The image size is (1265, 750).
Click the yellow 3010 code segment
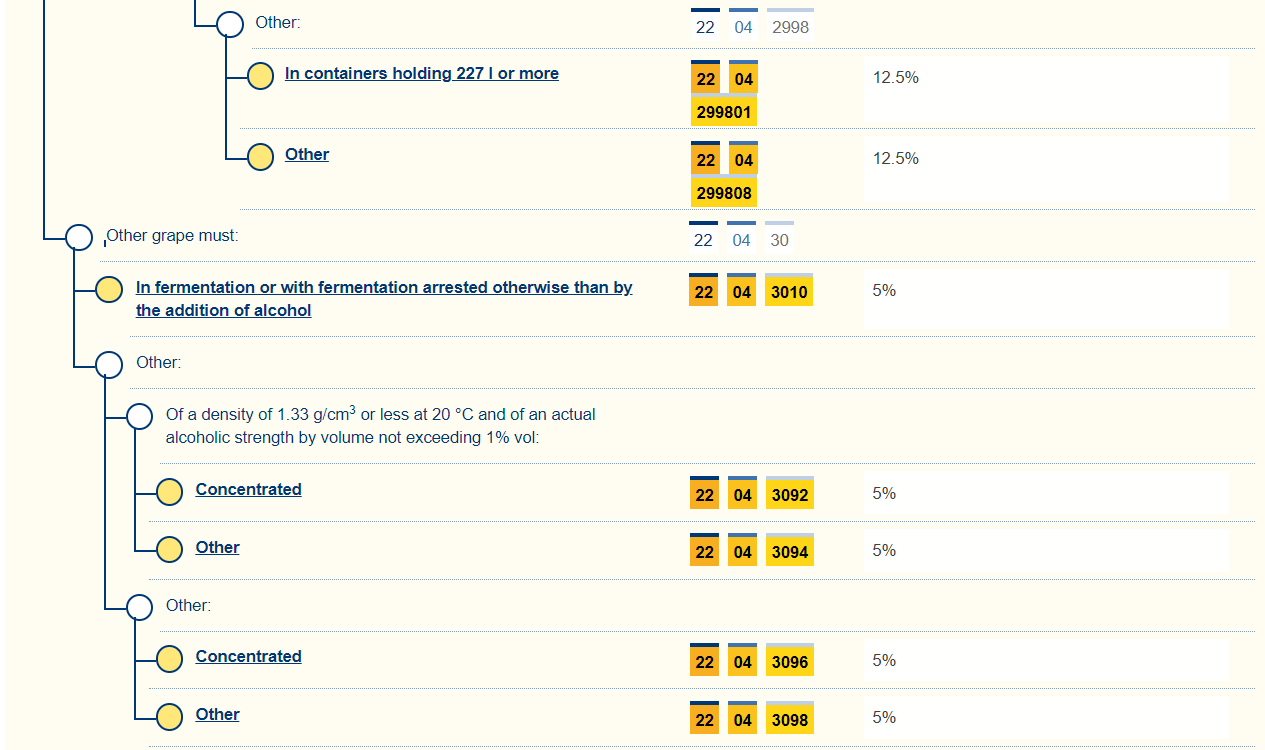click(x=789, y=292)
